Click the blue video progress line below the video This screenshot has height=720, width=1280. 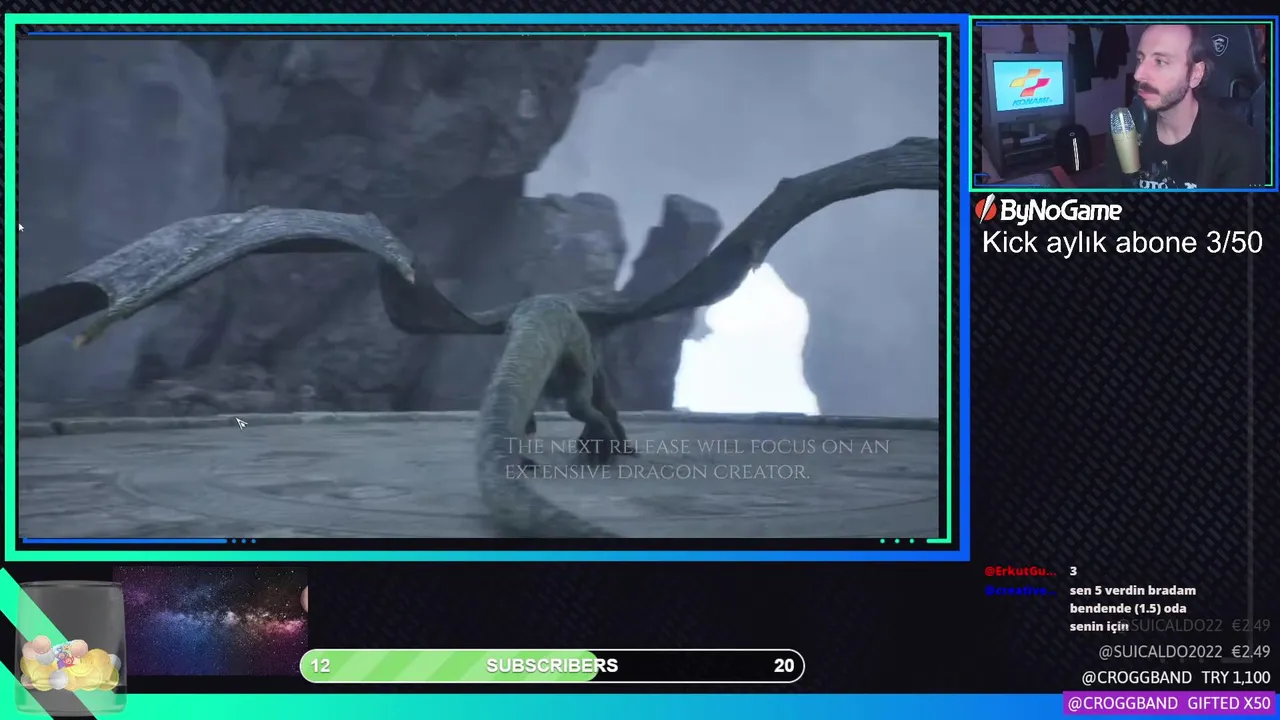coord(125,541)
